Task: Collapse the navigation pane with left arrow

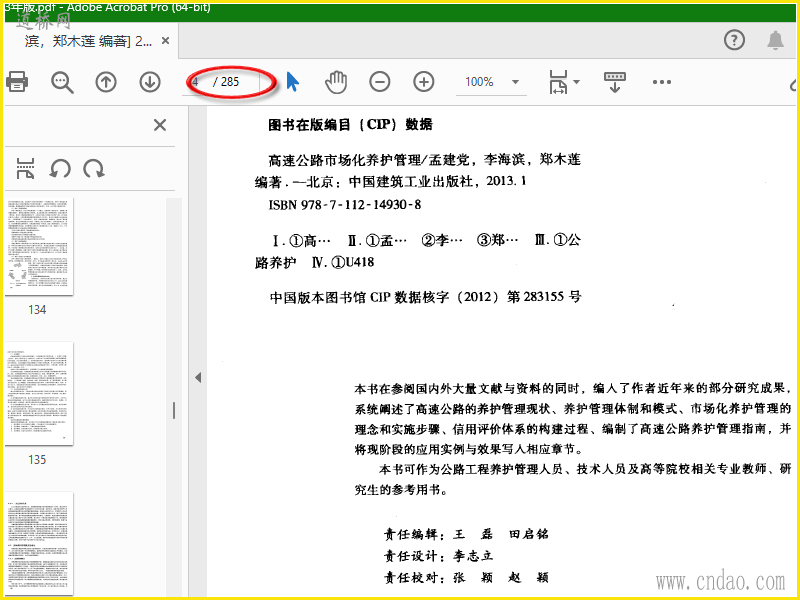Action: point(198,378)
